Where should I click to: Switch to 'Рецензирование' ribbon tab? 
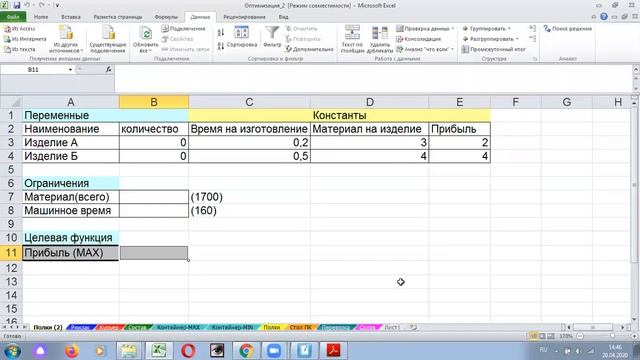click(x=244, y=17)
